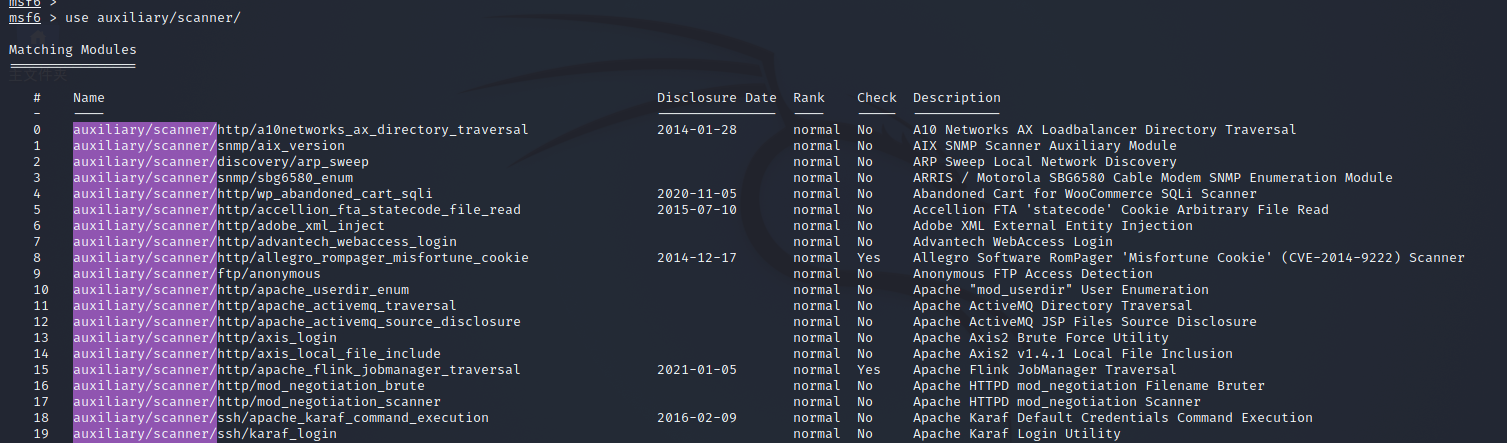Click the 'normal' rank of the arp_sweep row
This screenshot has width=1507, height=443.
pos(817,162)
